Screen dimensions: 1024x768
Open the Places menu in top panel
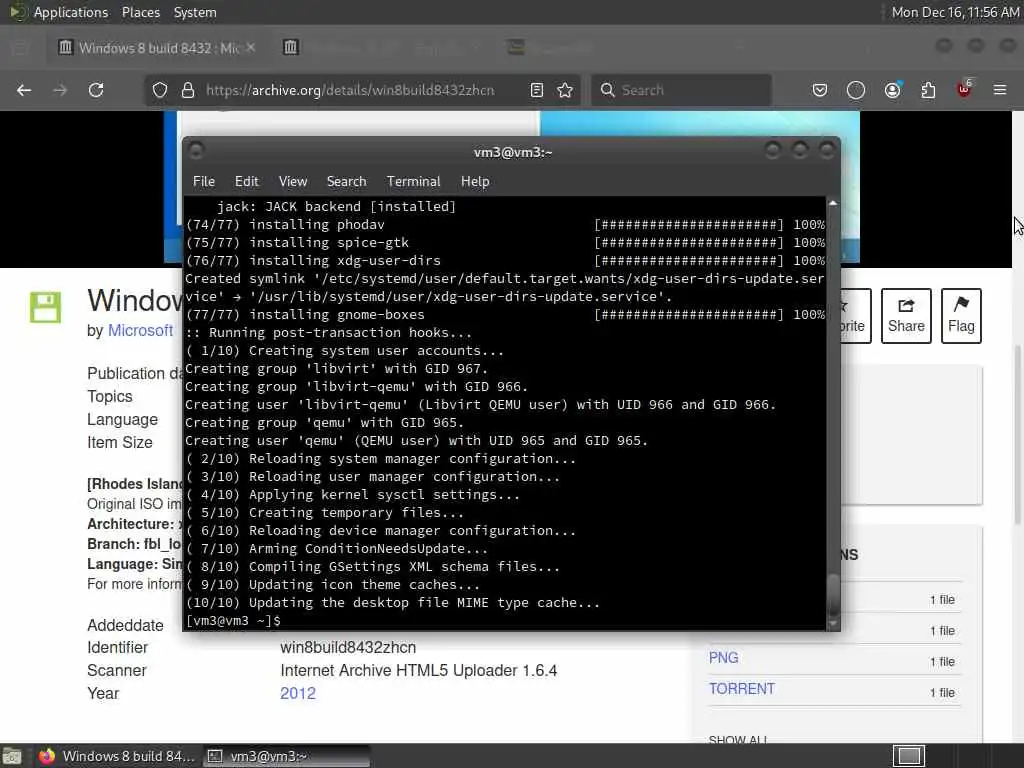(x=141, y=12)
